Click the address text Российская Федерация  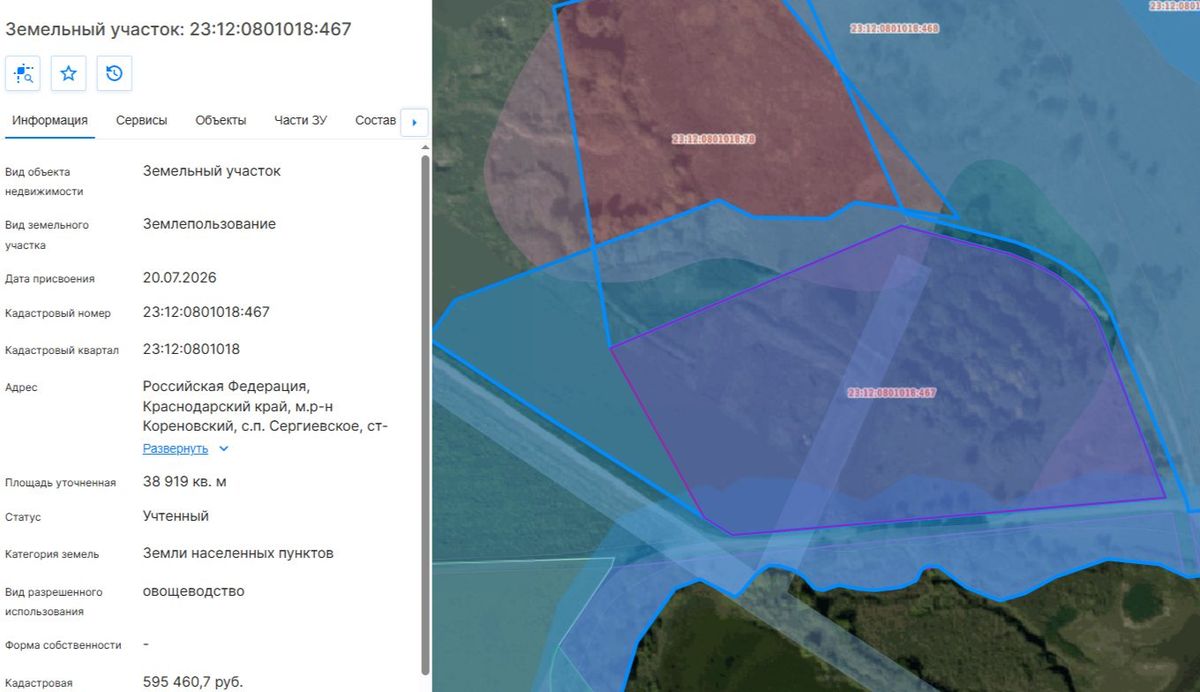(227, 386)
